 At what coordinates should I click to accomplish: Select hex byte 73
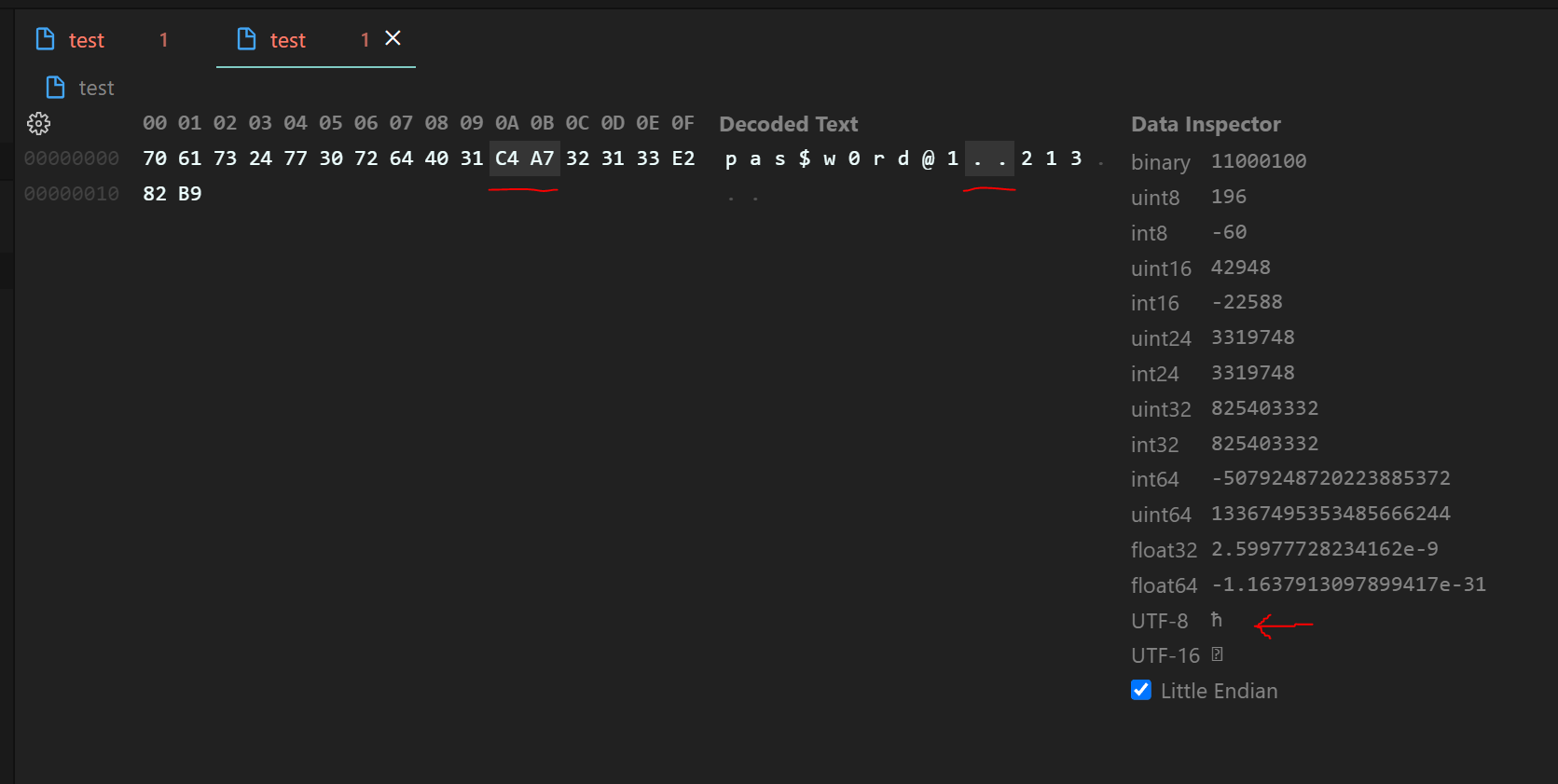coord(226,158)
